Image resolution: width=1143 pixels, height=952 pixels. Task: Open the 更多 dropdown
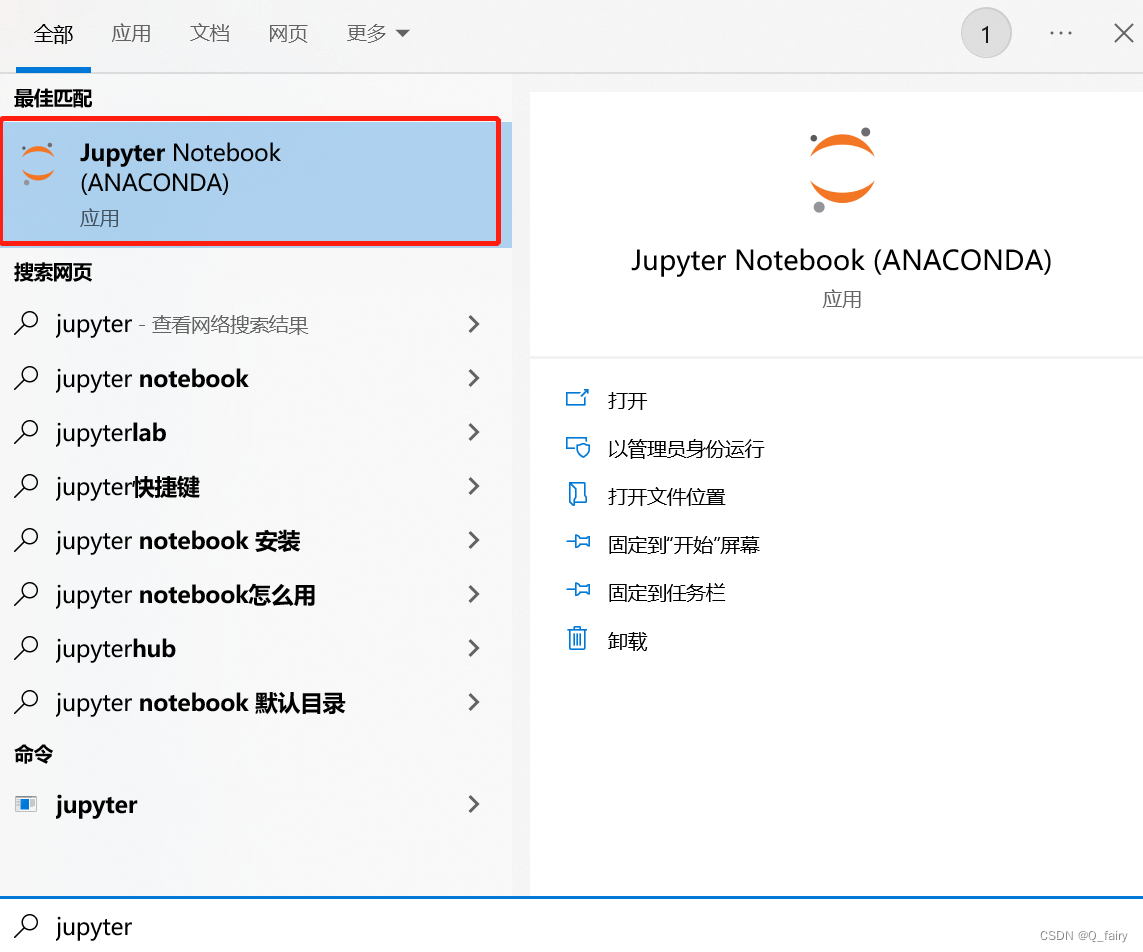378,34
